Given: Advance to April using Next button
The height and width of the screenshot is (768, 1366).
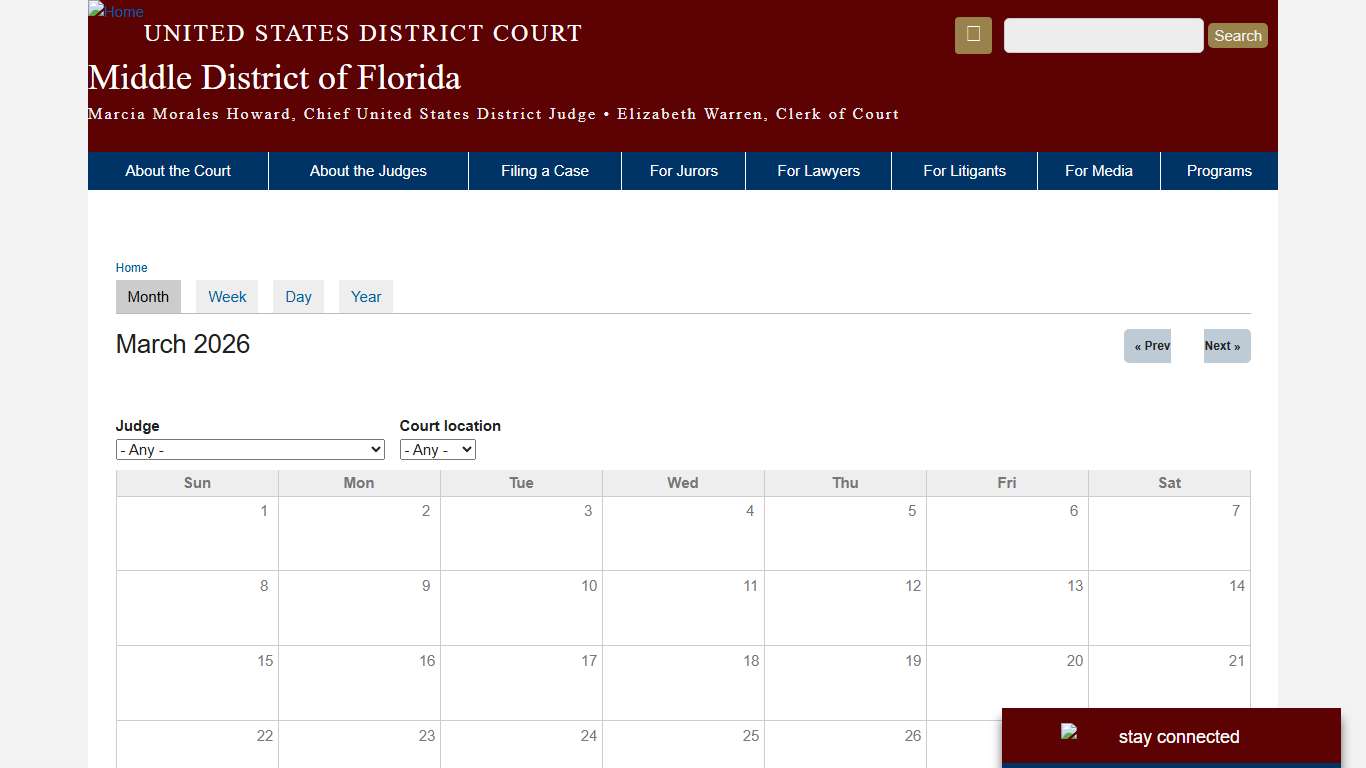Looking at the screenshot, I should (1224, 346).
